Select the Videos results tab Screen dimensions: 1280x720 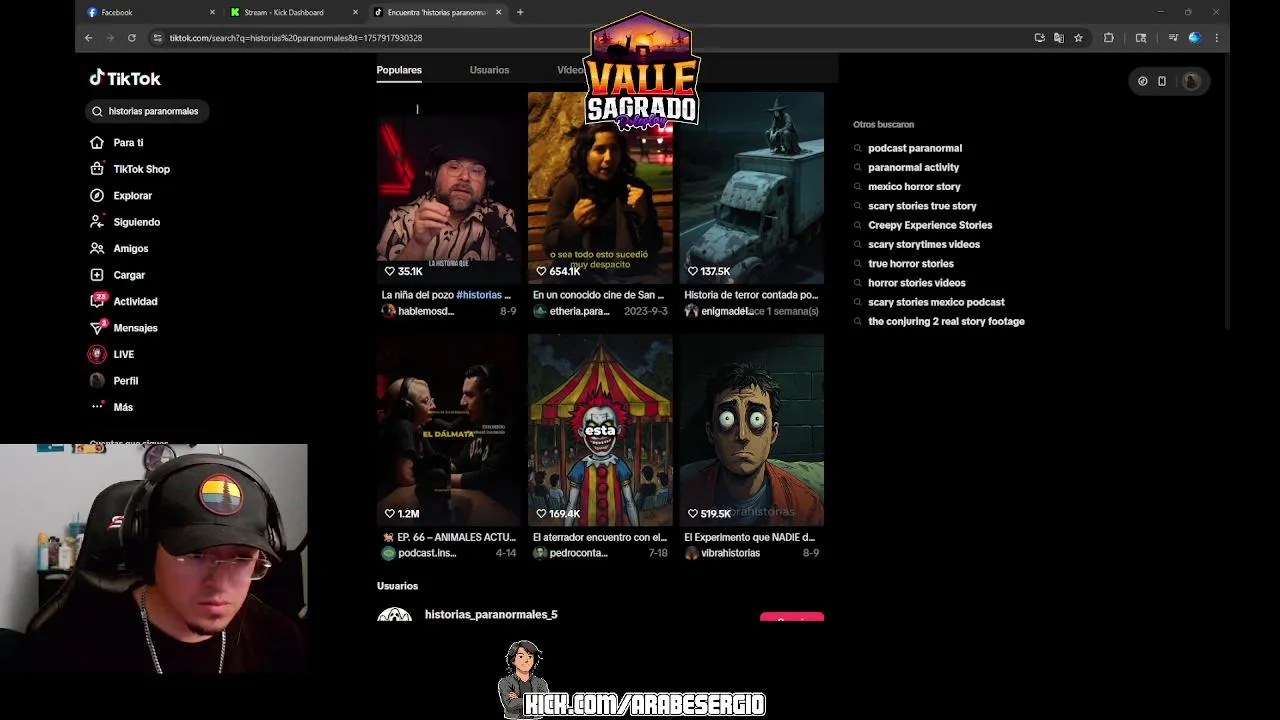(x=571, y=70)
